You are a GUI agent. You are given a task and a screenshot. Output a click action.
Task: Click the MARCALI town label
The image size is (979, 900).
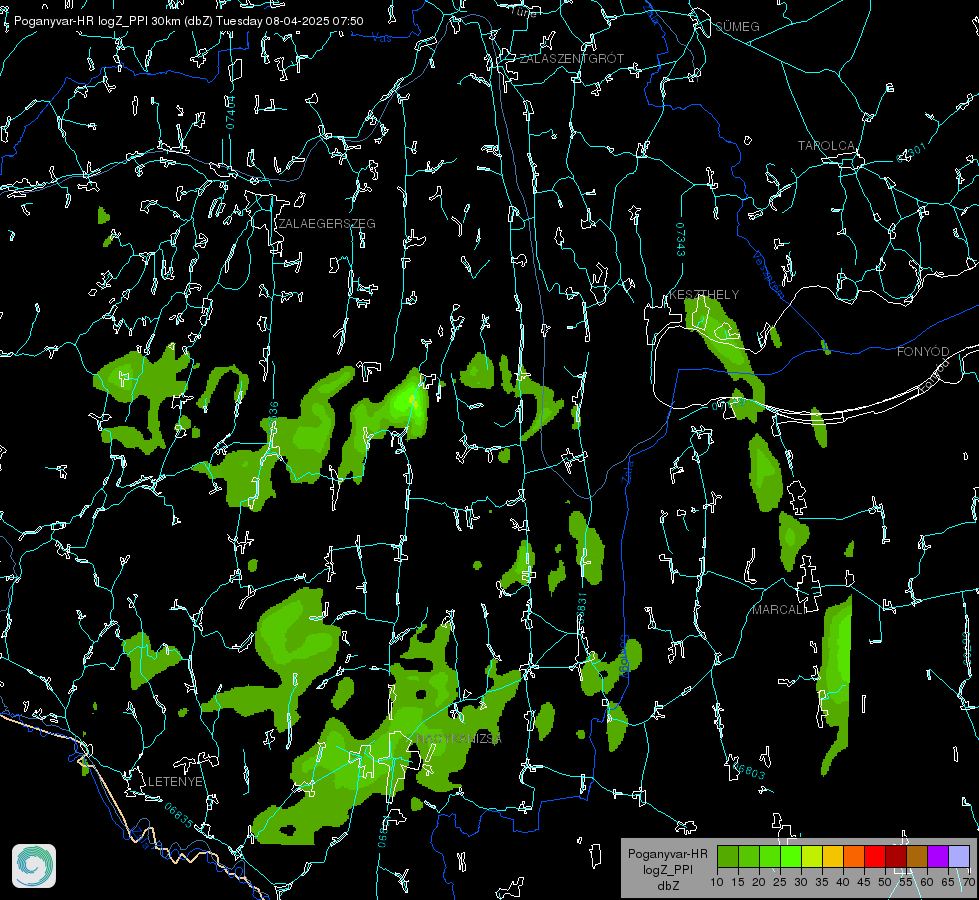coord(779,610)
